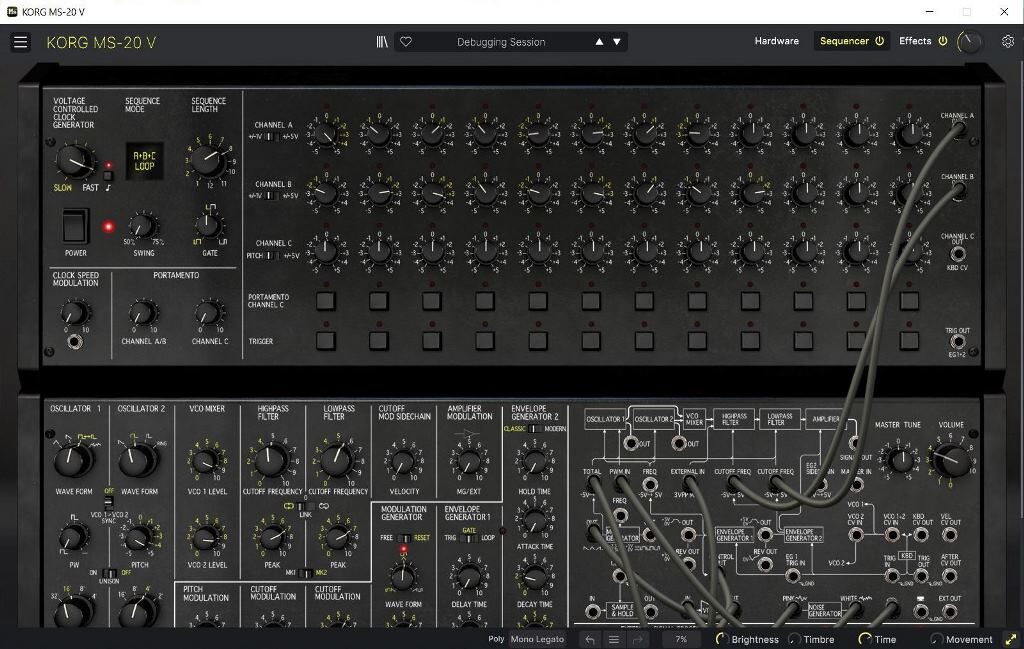Click the Oscillator 2 OUT patch jack
Screen dimensions: 1024x649
click(679, 443)
